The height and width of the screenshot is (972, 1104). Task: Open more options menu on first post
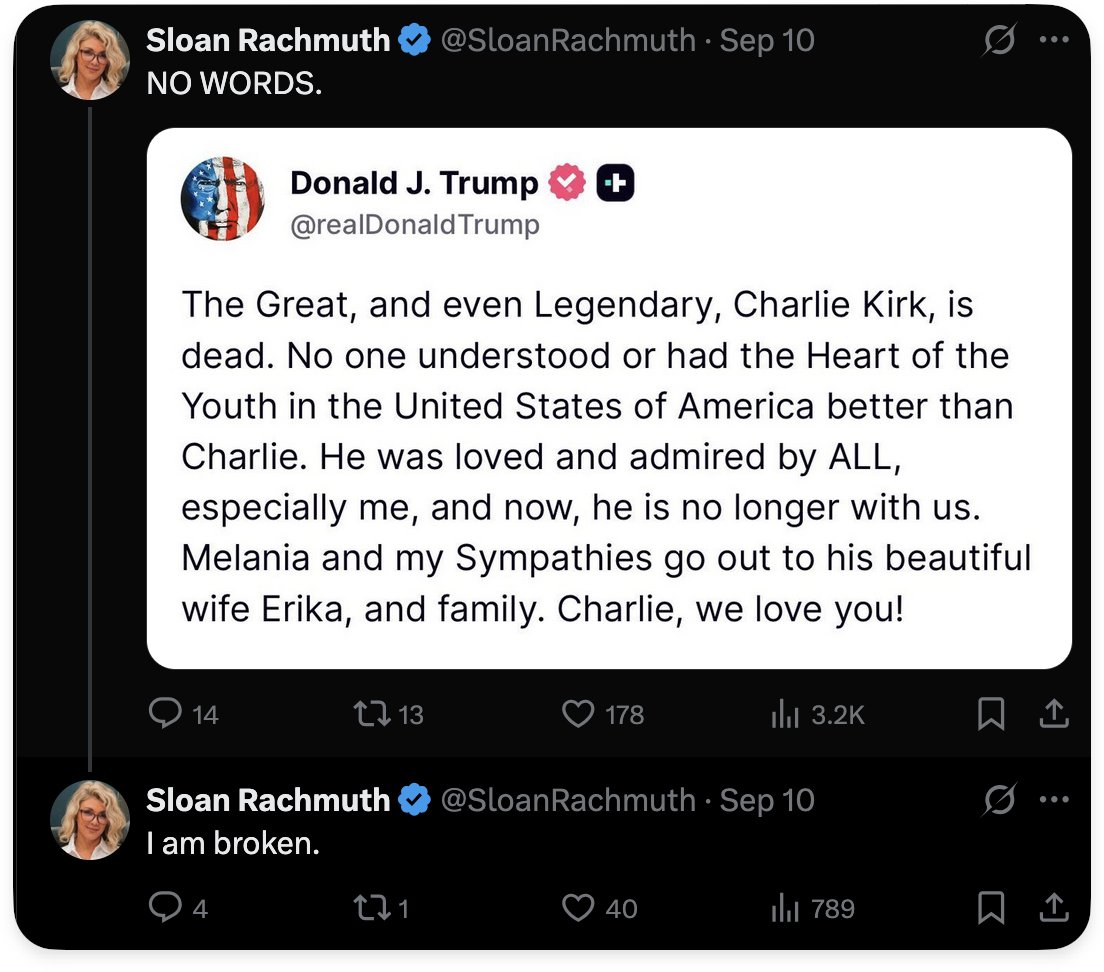(1054, 41)
